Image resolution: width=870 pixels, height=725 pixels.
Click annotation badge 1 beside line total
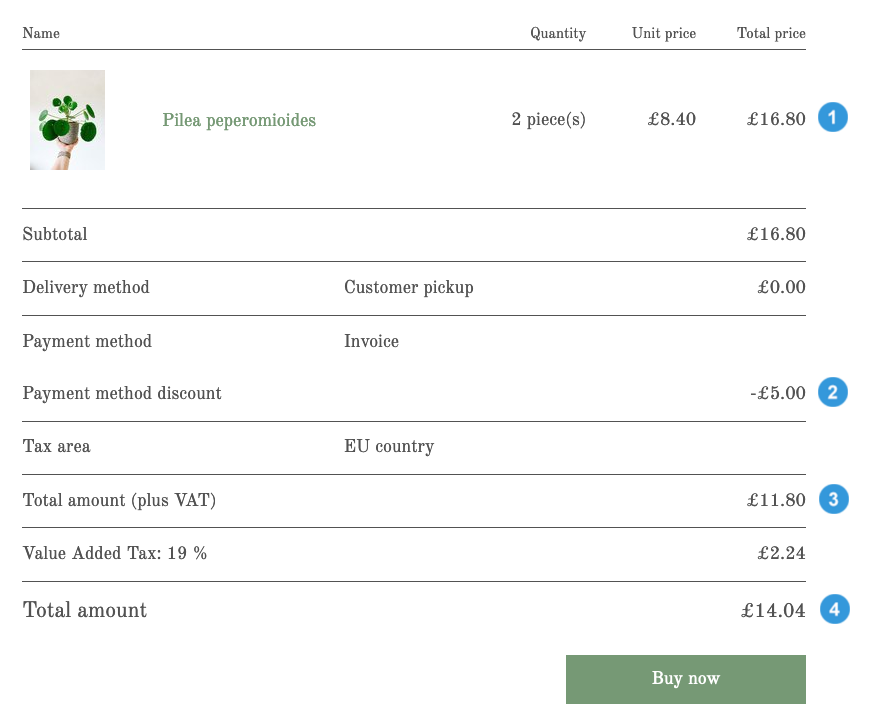[x=832, y=117]
